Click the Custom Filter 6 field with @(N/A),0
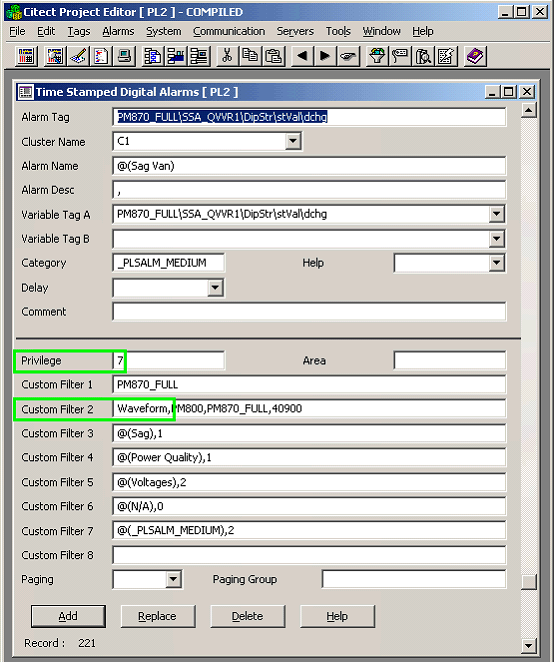 [309, 506]
